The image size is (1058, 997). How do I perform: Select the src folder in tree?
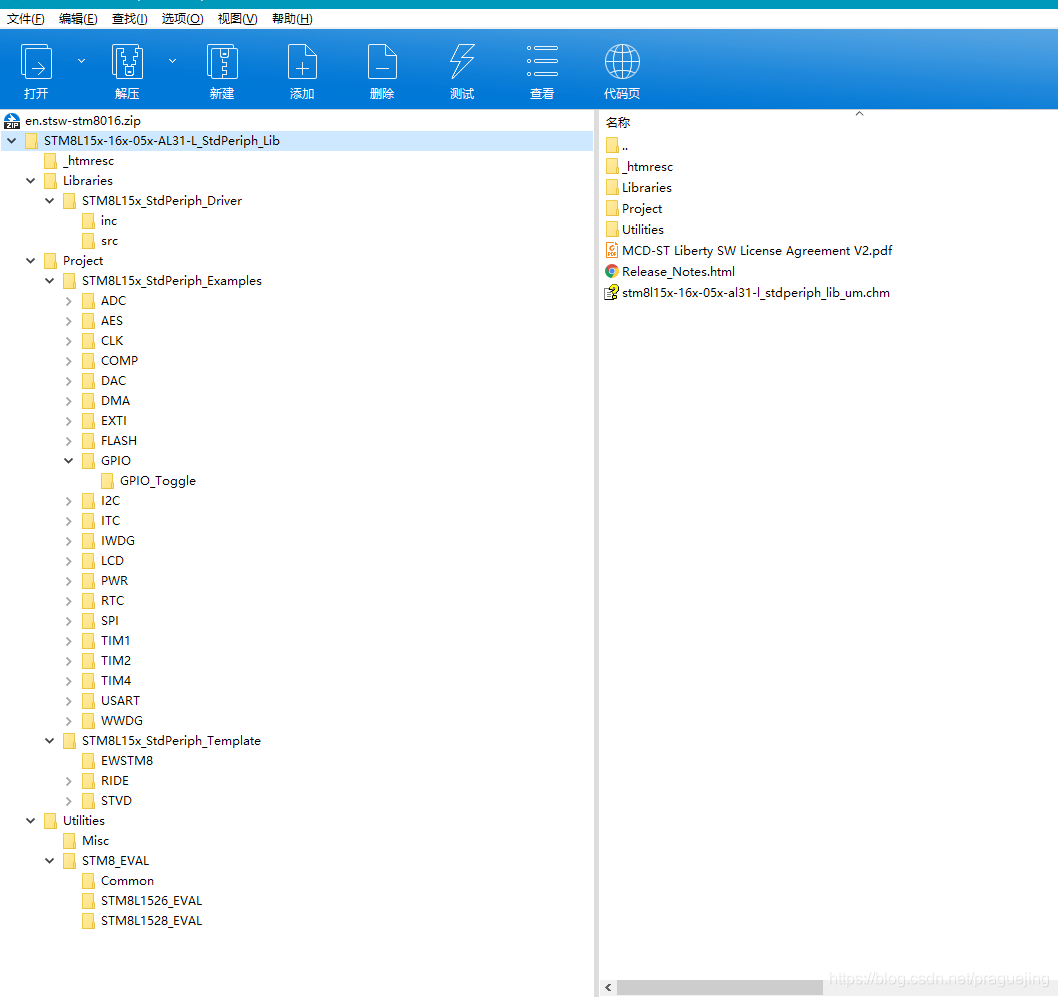[x=109, y=241]
